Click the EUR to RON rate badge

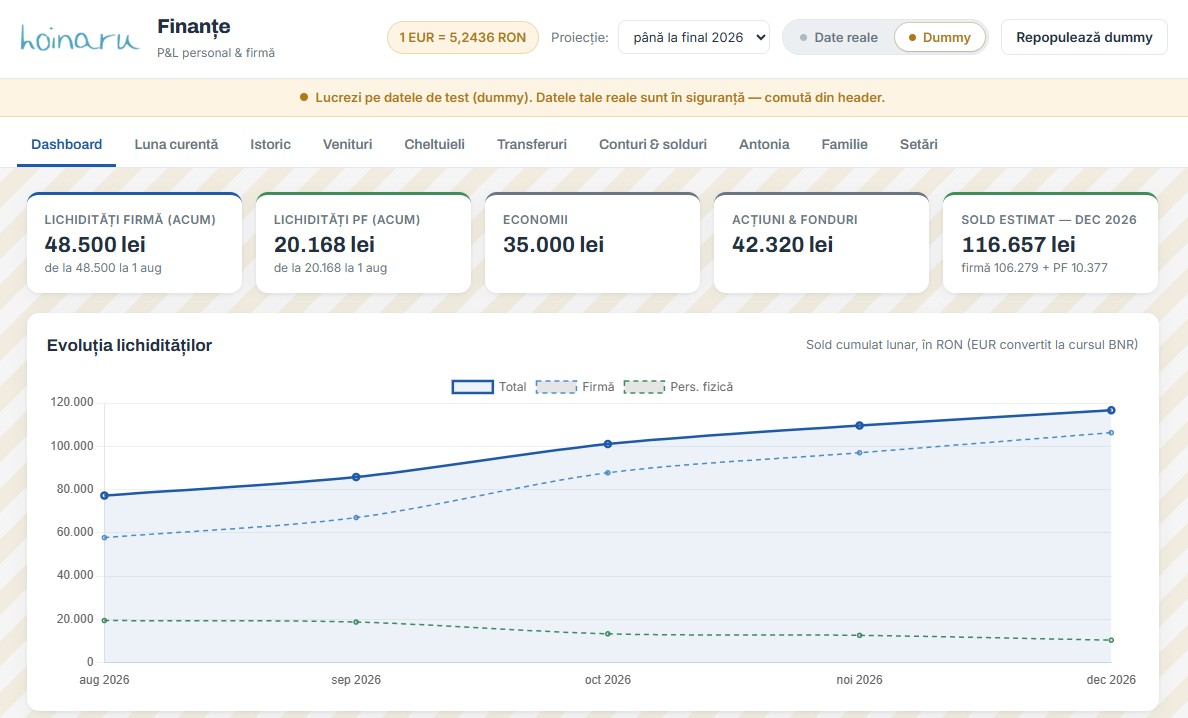[x=463, y=37]
